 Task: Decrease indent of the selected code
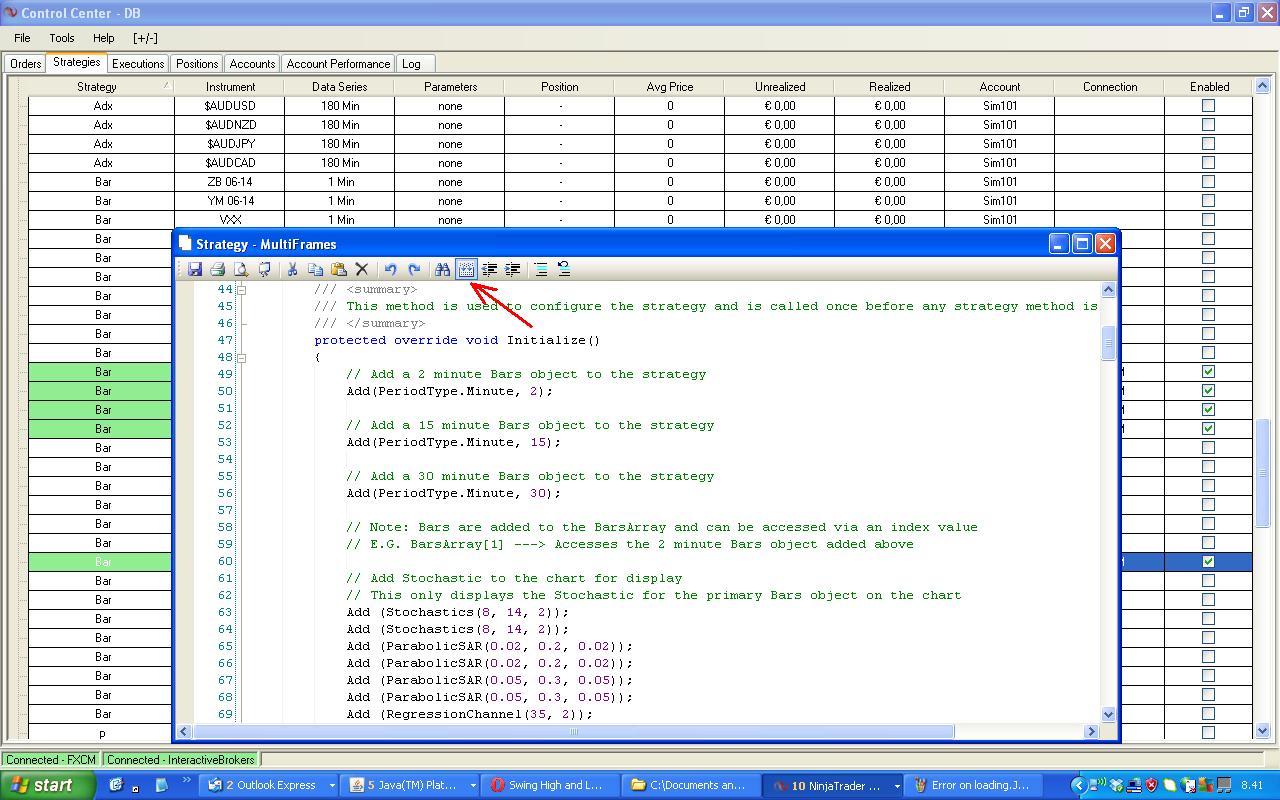489,269
